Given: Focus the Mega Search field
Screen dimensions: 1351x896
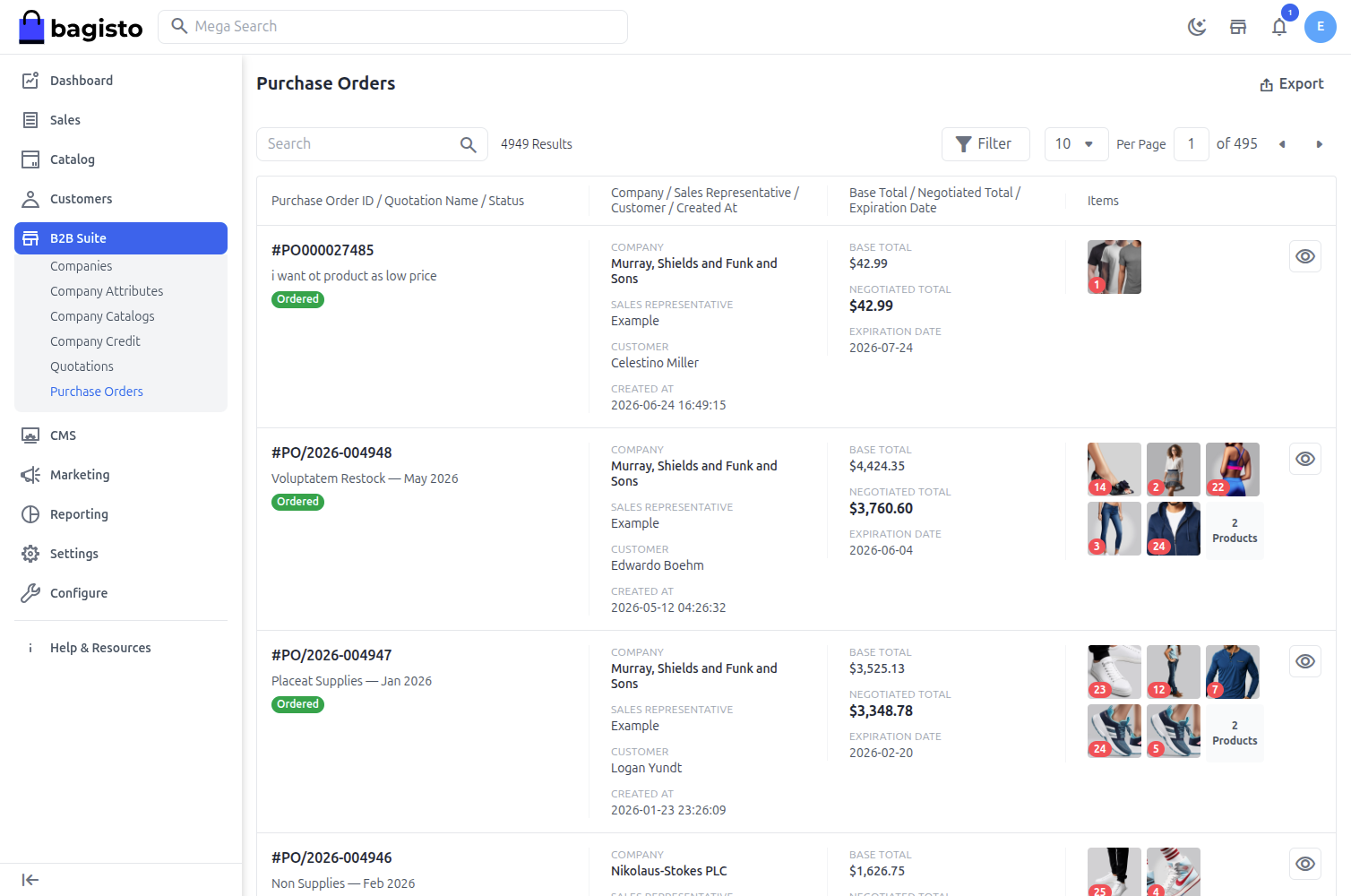Looking at the screenshot, I should (392, 27).
